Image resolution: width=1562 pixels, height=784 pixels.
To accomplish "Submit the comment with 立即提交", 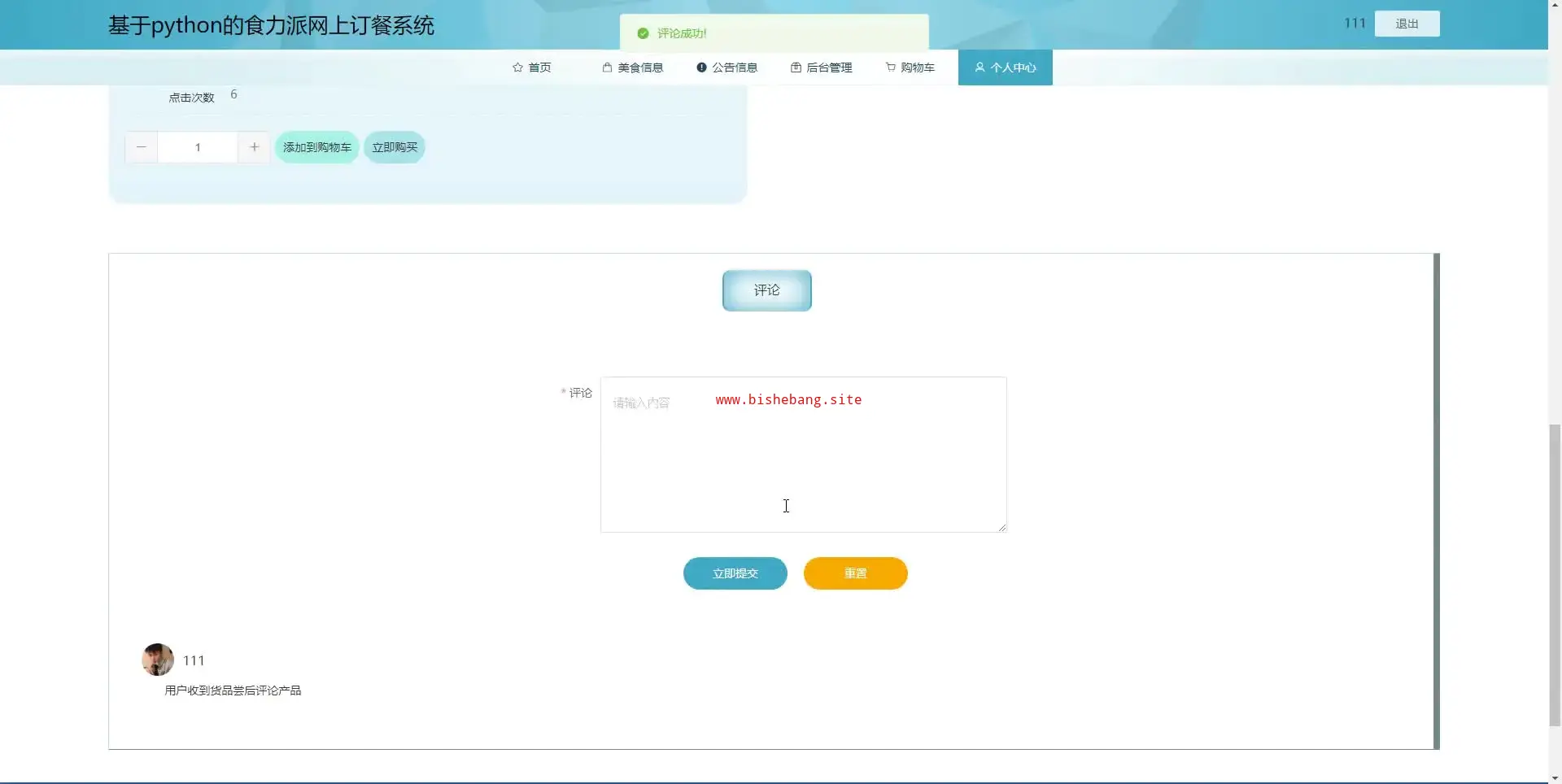I will 735,573.
